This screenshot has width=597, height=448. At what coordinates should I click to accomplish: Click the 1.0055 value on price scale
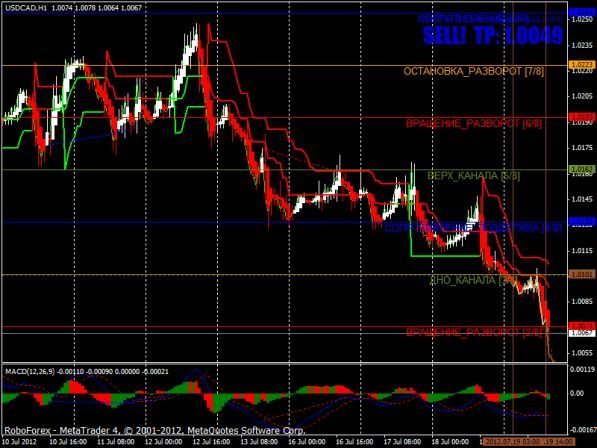(x=582, y=353)
